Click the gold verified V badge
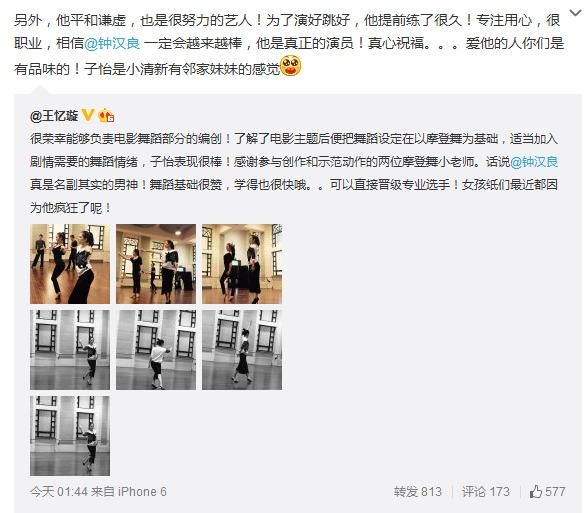586x513 pixels. tap(88, 115)
